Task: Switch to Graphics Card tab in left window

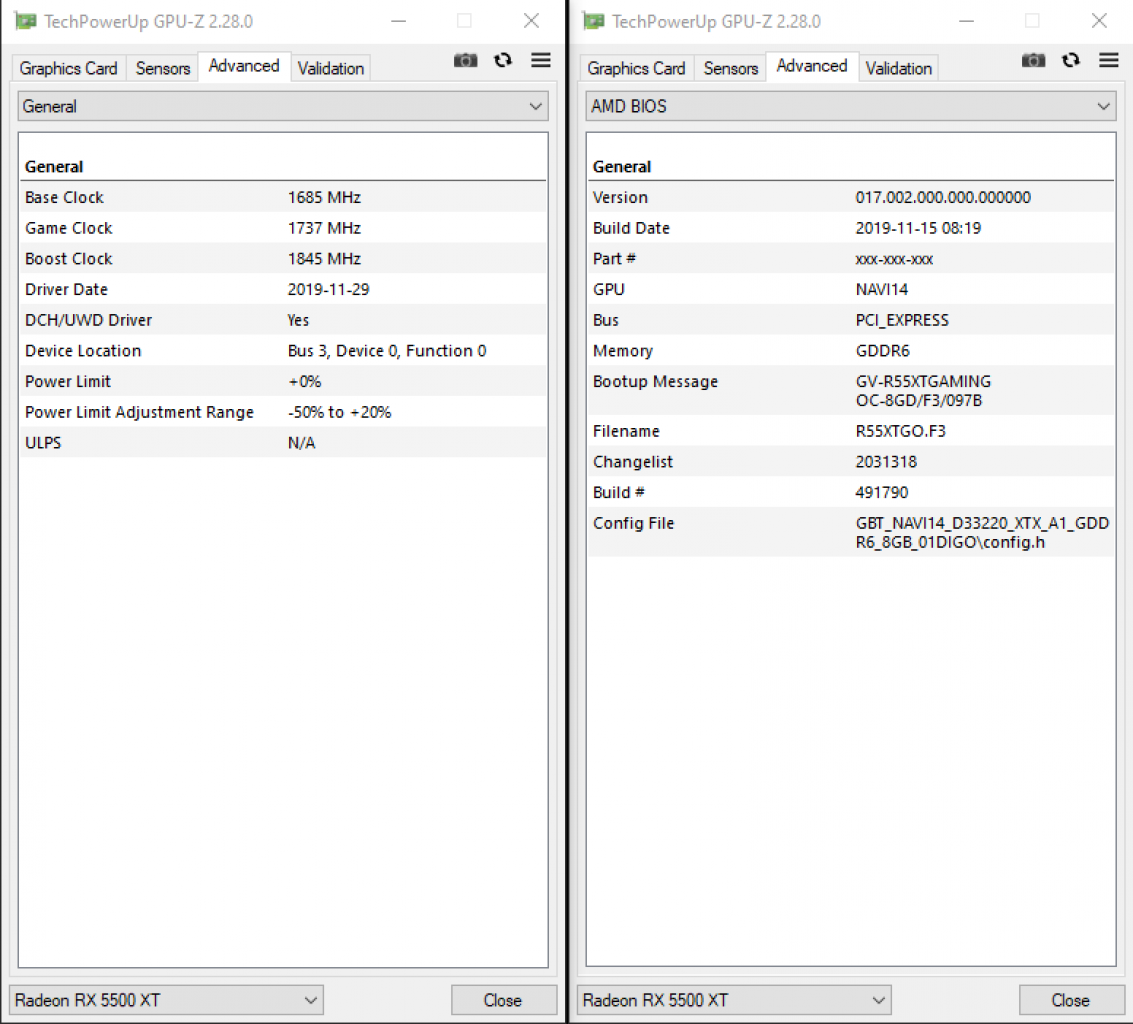Action: (x=69, y=69)
